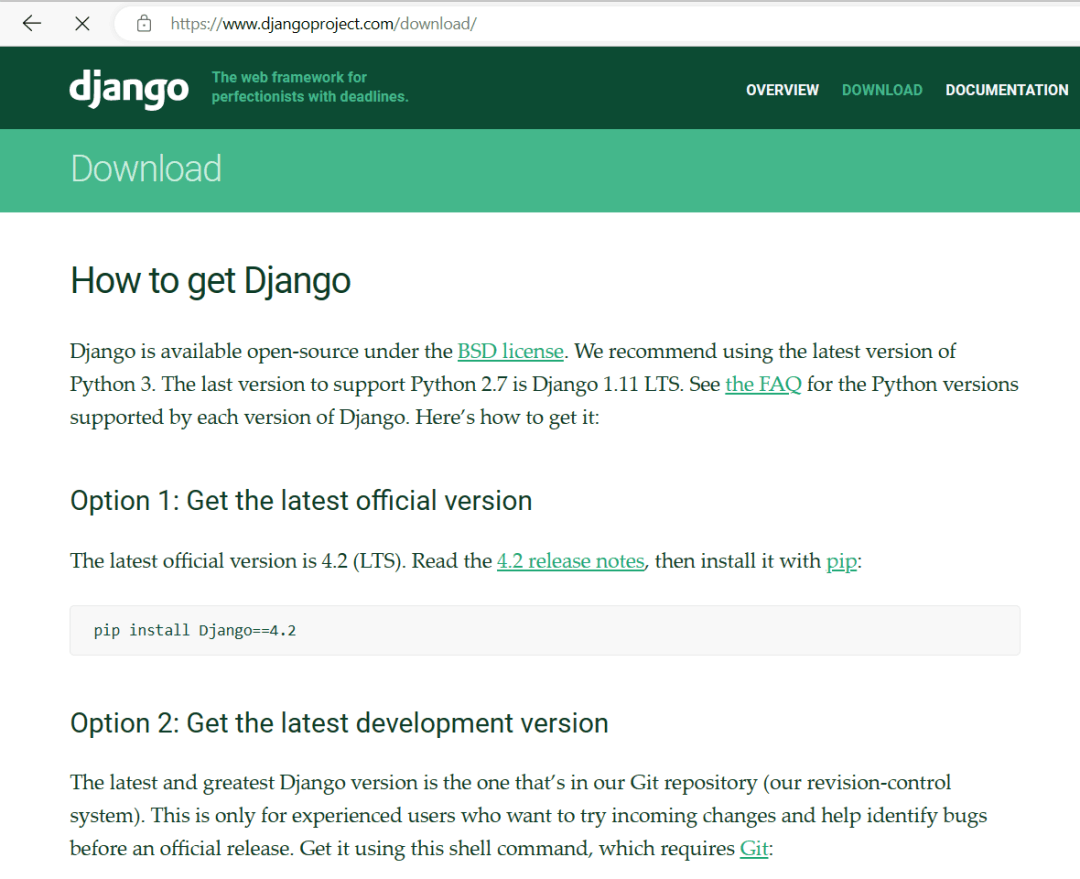This screenshot has height=879, width=1080.
Task: Click the pip install Django==4.2 code block
Action: (x=544, y=630)
